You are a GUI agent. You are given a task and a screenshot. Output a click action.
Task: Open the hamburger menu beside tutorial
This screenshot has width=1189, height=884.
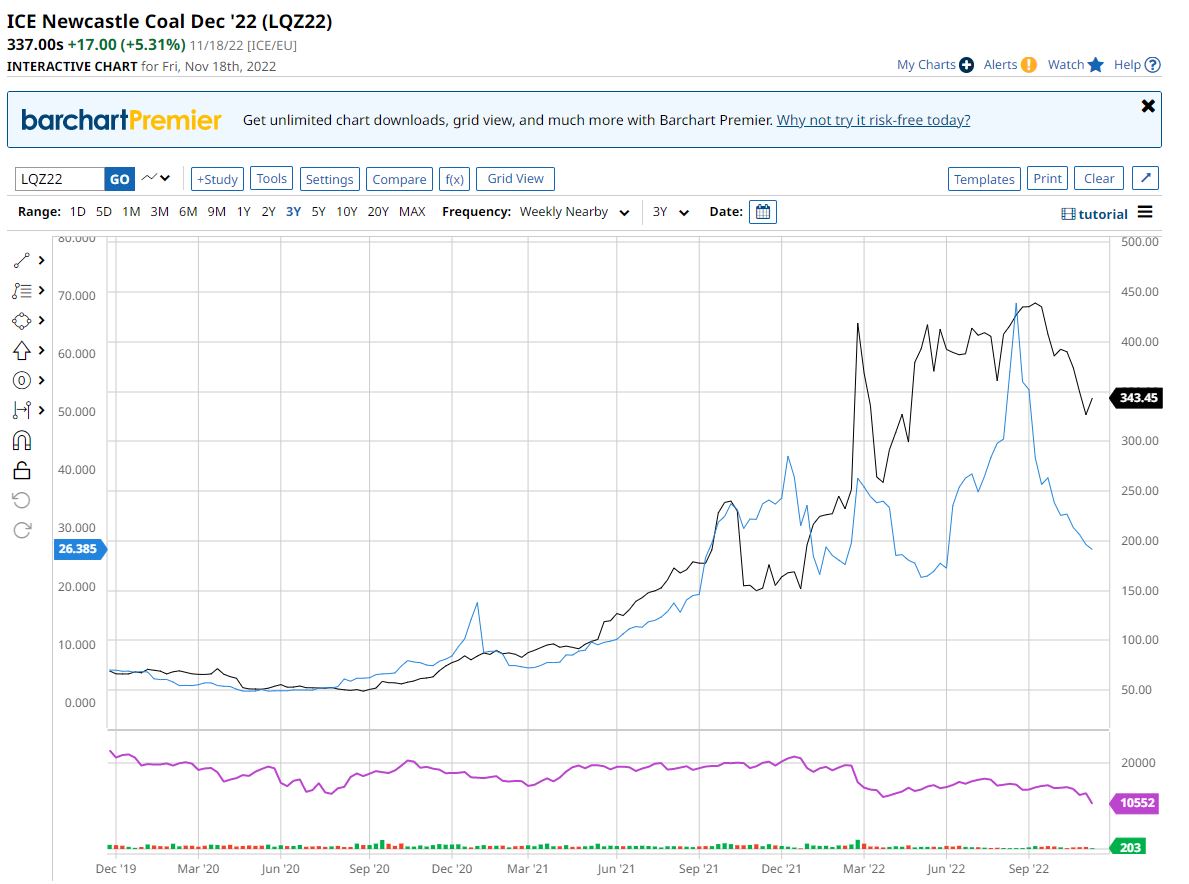pyautogui.click(x=1145, y=213)
